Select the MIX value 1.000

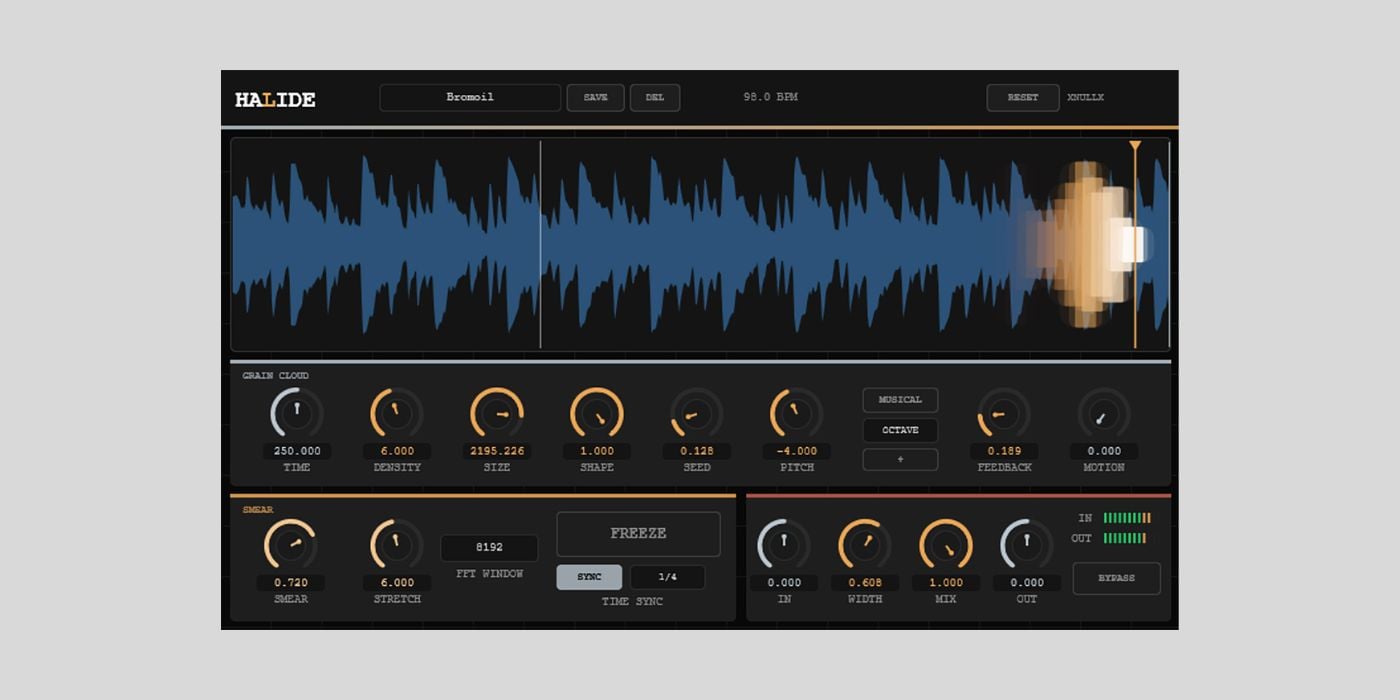point(946,582)
